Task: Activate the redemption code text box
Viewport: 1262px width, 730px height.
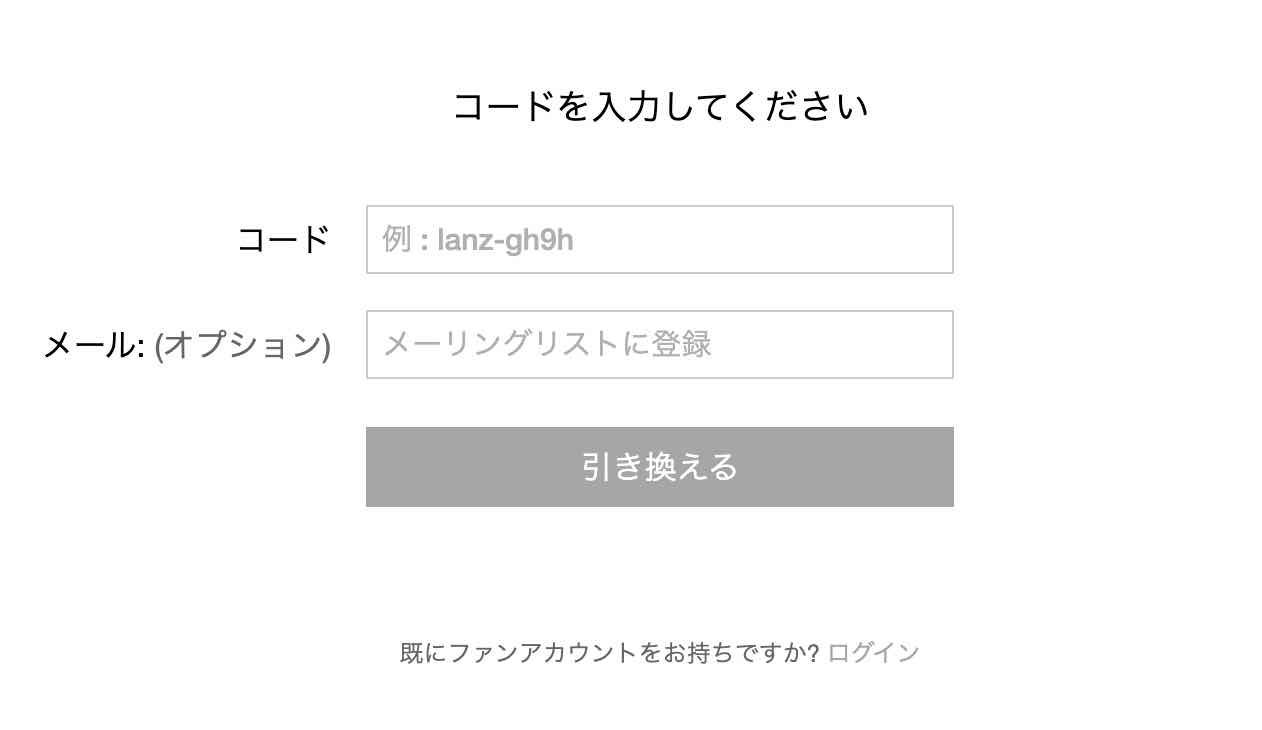Action: pos(659,240)
